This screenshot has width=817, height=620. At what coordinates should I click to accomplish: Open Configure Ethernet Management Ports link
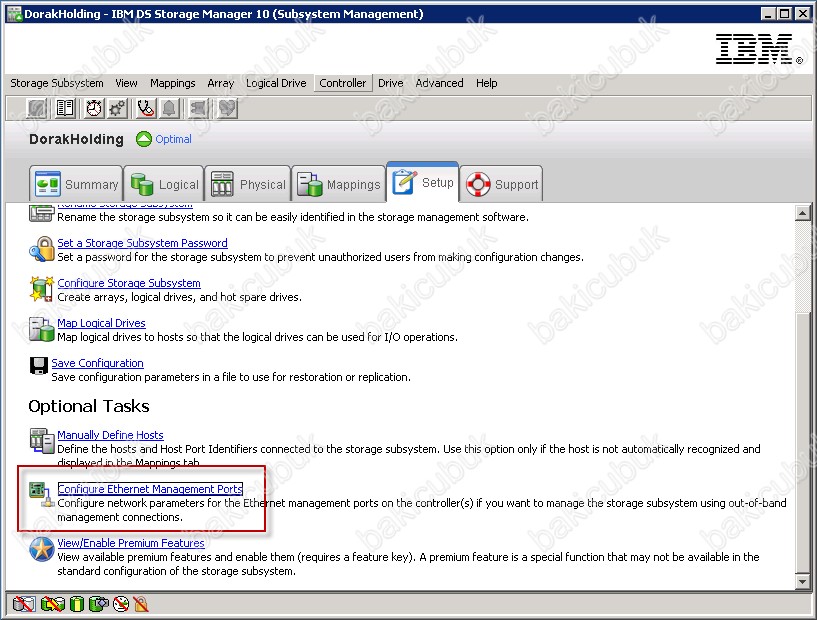tap(150, 489)
